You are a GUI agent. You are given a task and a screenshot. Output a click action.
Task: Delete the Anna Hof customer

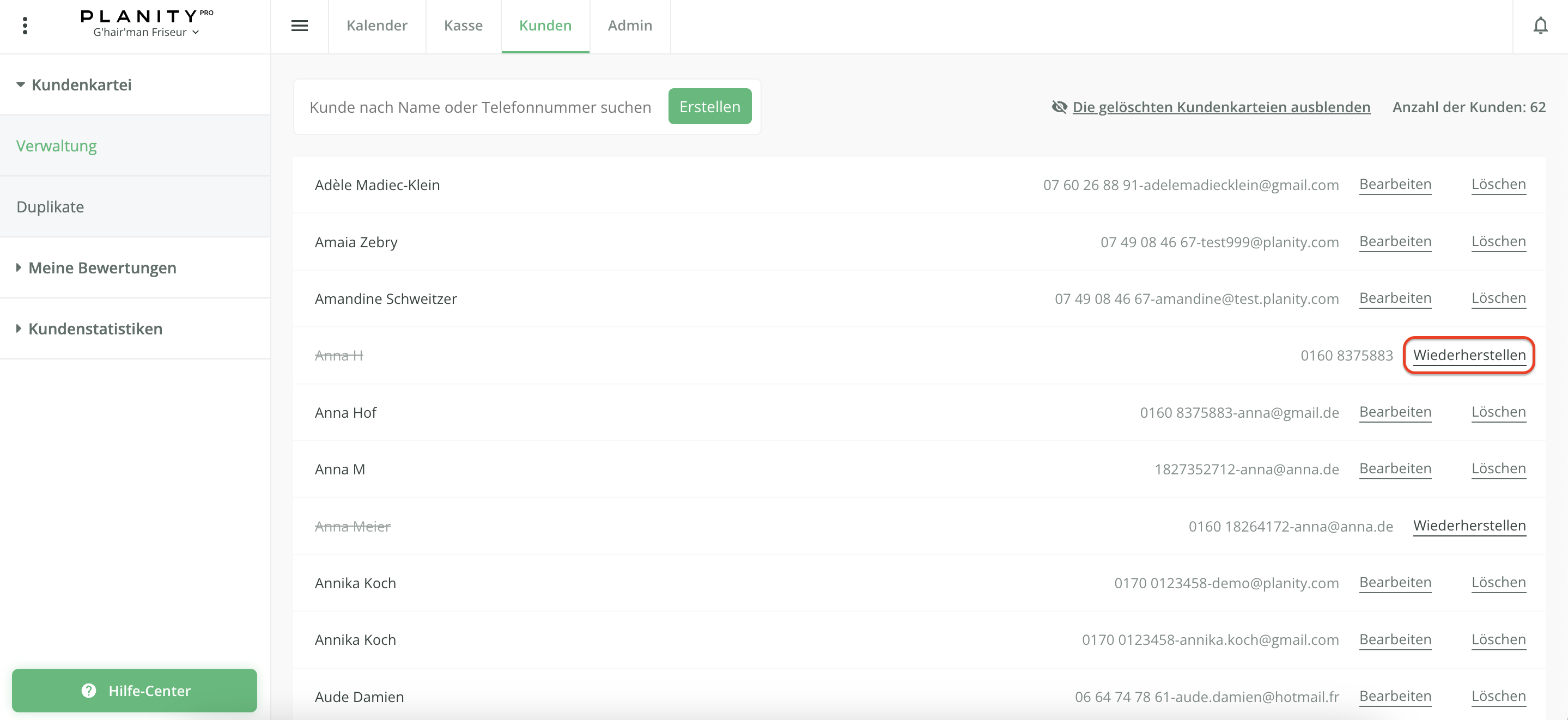[x=1498, y=411]
